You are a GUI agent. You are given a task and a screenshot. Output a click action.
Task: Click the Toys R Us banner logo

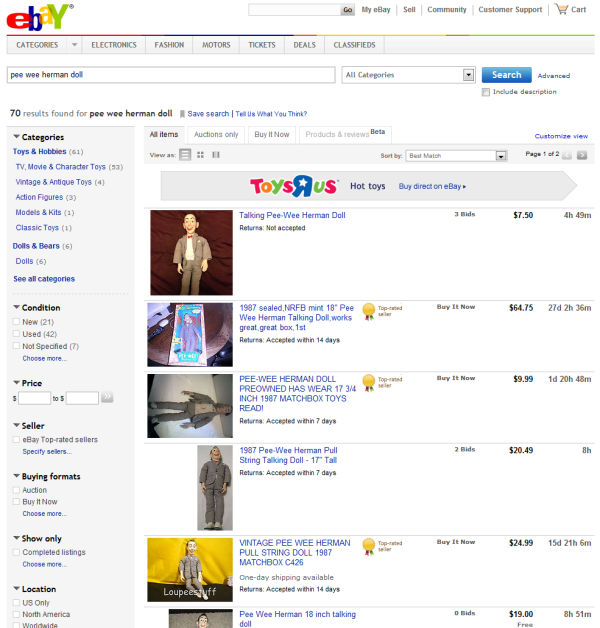[294, 186]
